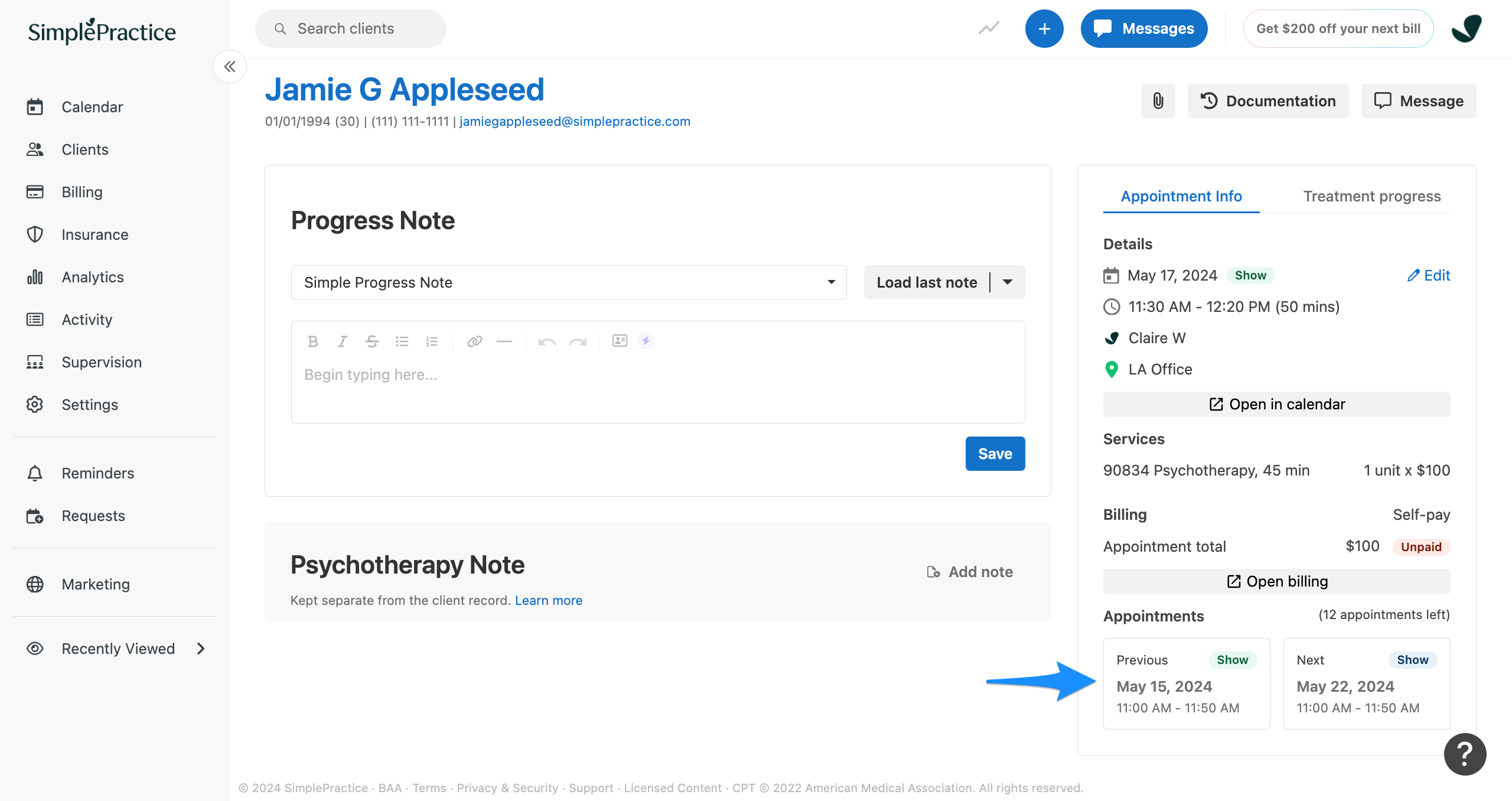Image resolution: width=1512 pixels, height=801 pixels.
Task: Click Open billing button
Action: [1276, 581]
